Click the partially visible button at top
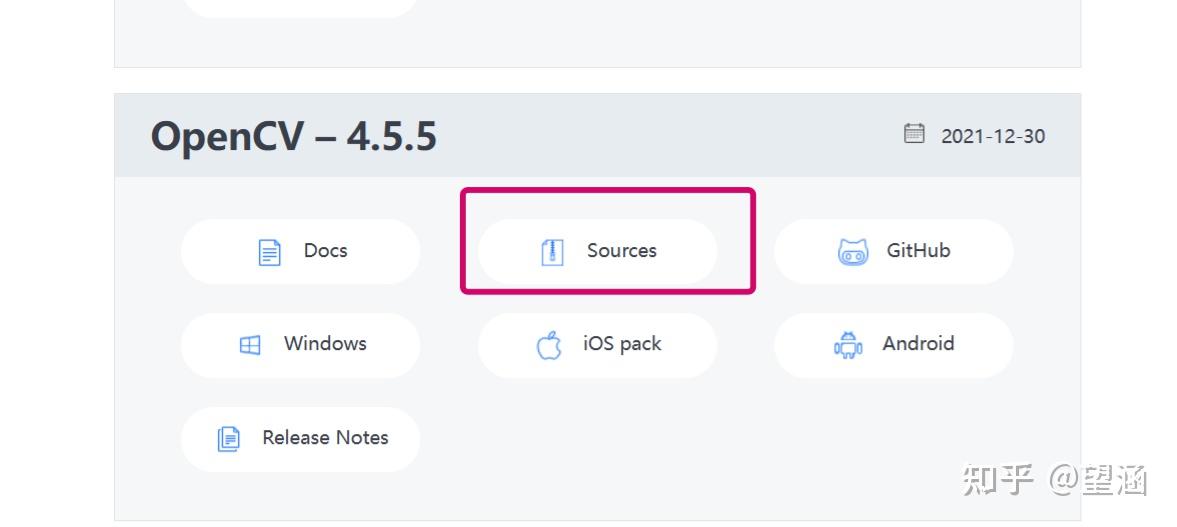This screenshot has height=527, width=1177. point(300,8)
